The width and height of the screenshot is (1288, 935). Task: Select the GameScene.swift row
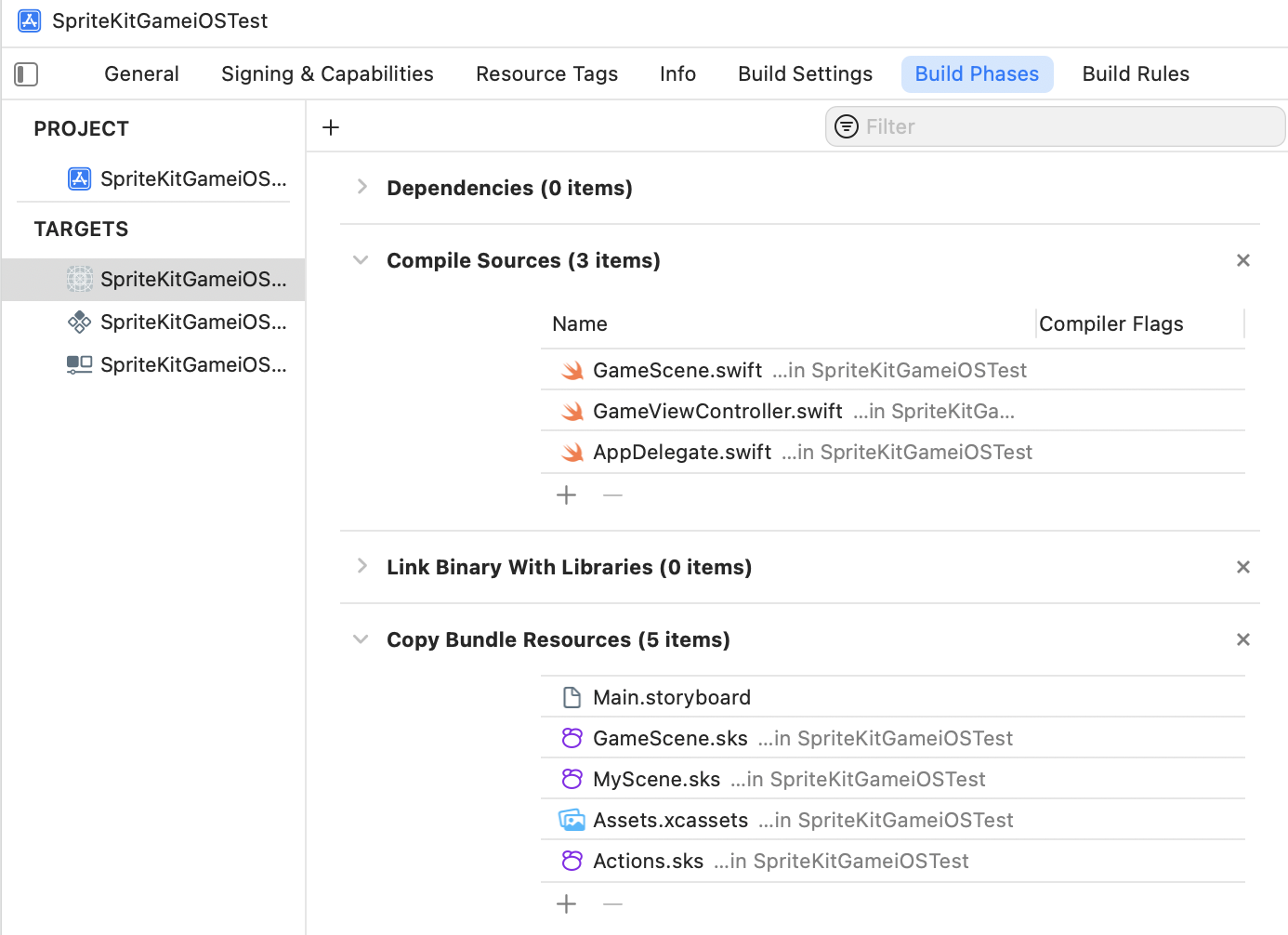[892, 371]
